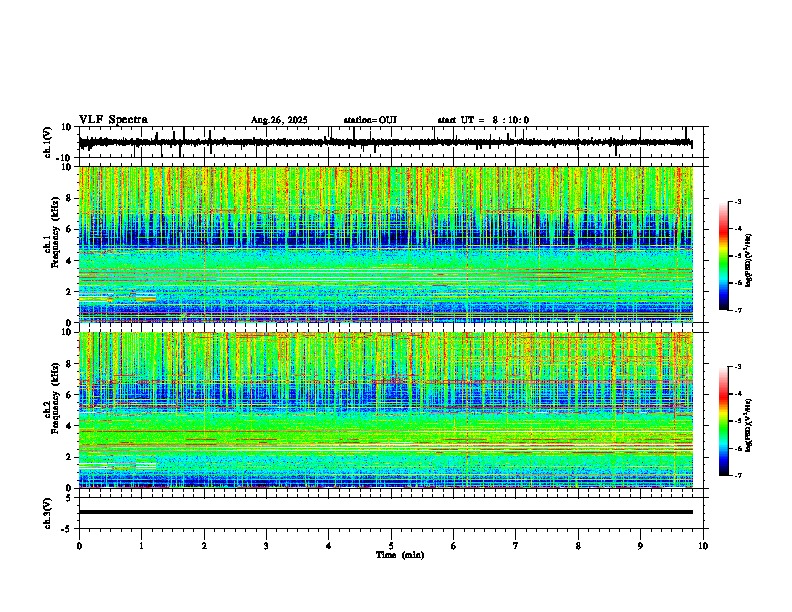The image size is (792, 612).
Task: Click the ch.1(V) waveform axis label
Action: pyautogui.click(x=48, y=142)
